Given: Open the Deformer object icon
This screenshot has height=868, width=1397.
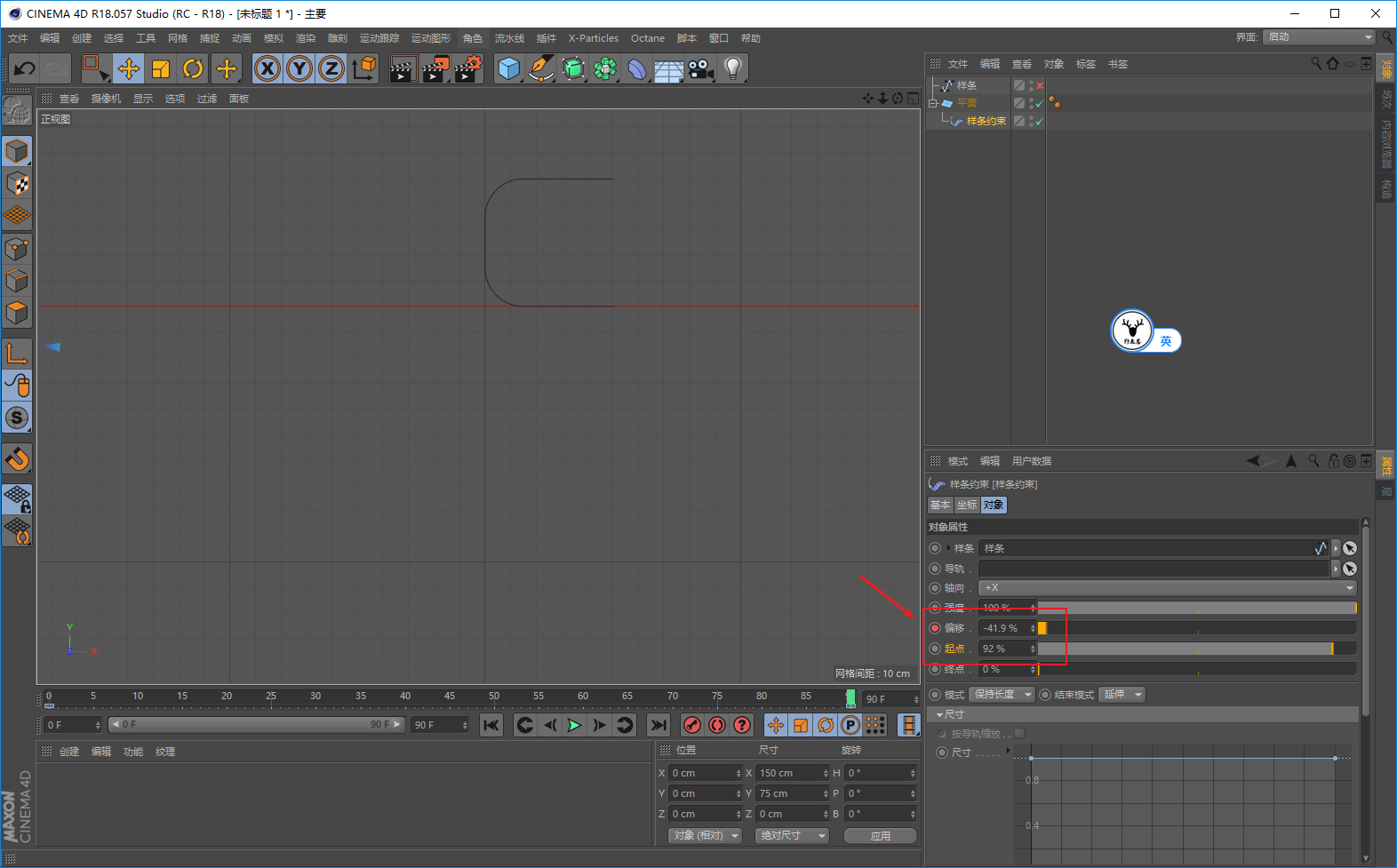Looking at the screenshot, I should click(637, 68).
